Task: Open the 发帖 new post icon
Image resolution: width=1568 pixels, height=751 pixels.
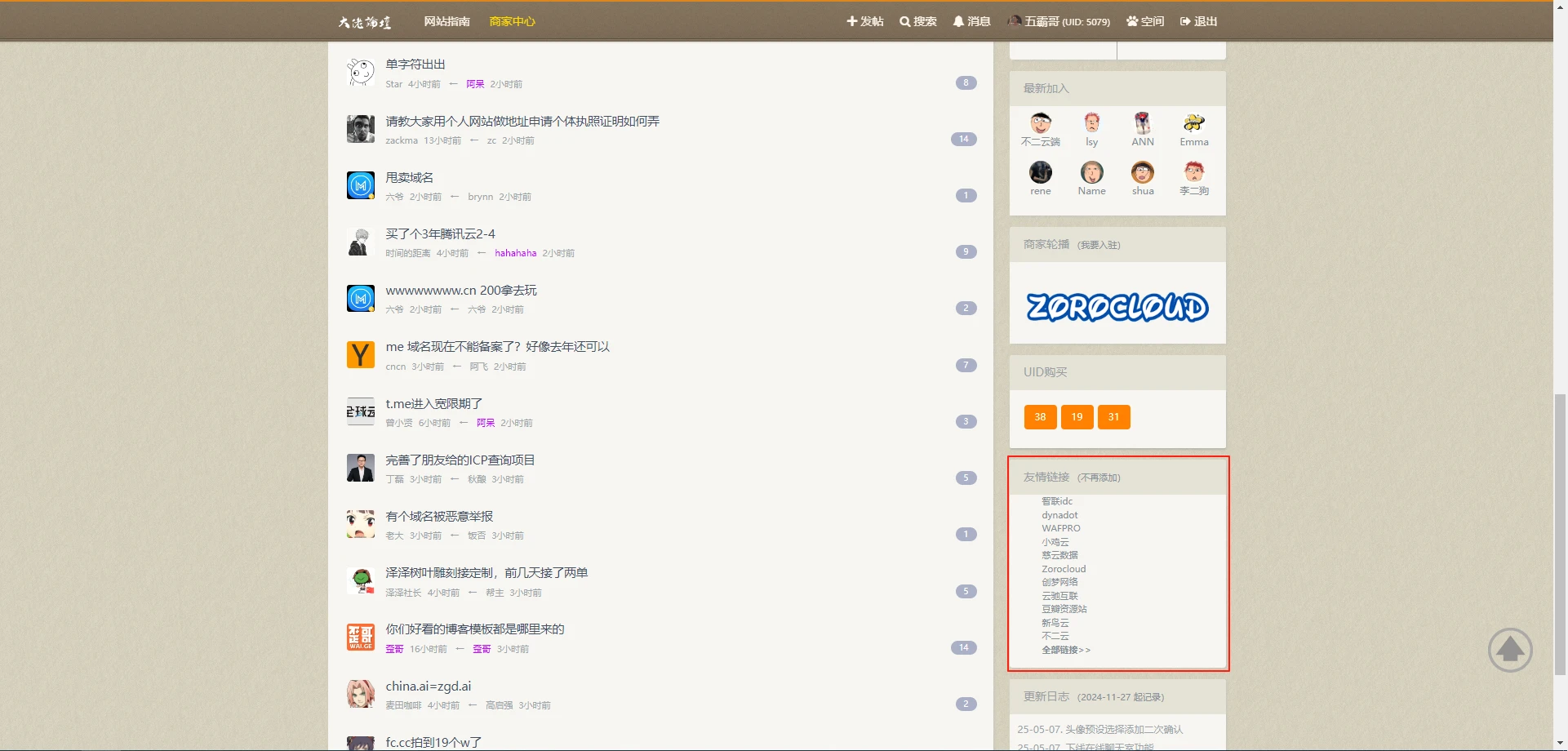Action: coord(852,21)
